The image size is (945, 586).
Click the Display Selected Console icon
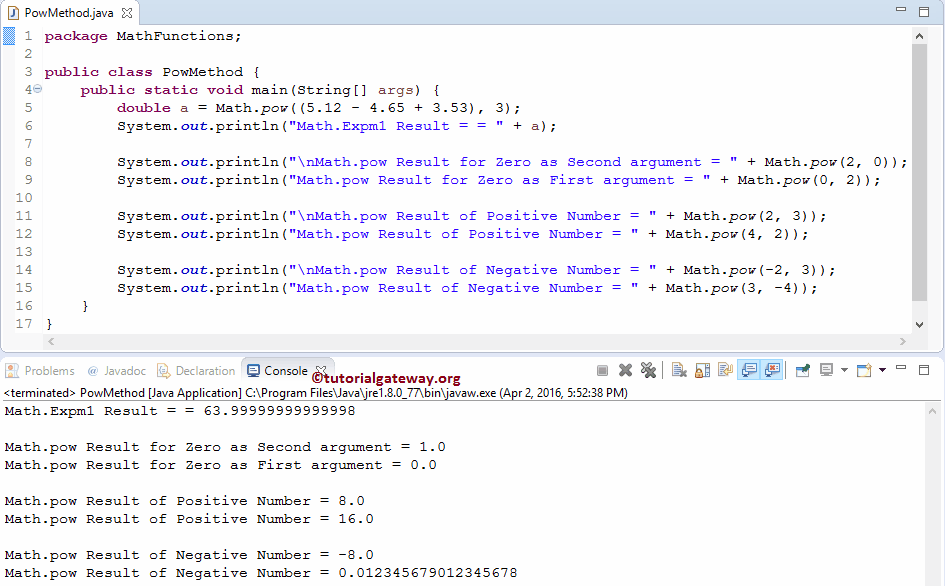click(x=826, y=369)
